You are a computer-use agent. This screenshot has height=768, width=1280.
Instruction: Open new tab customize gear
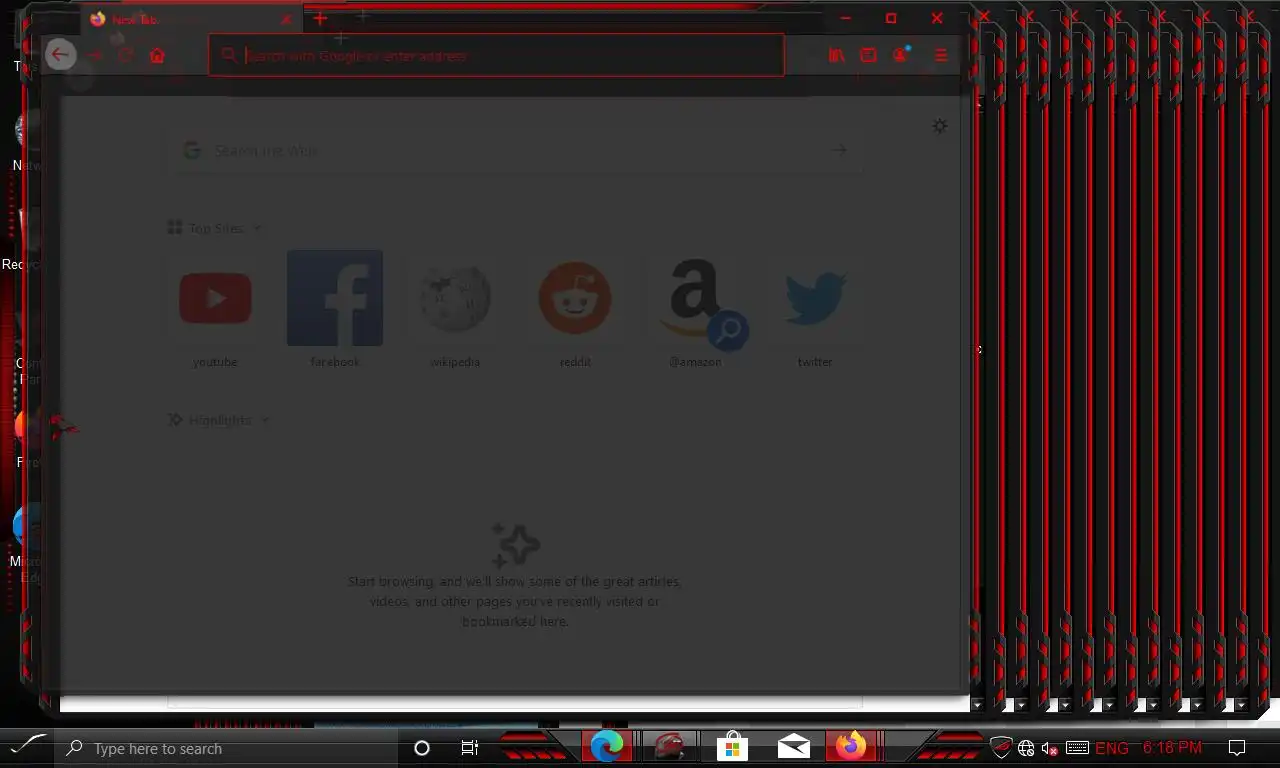(940, 126)
